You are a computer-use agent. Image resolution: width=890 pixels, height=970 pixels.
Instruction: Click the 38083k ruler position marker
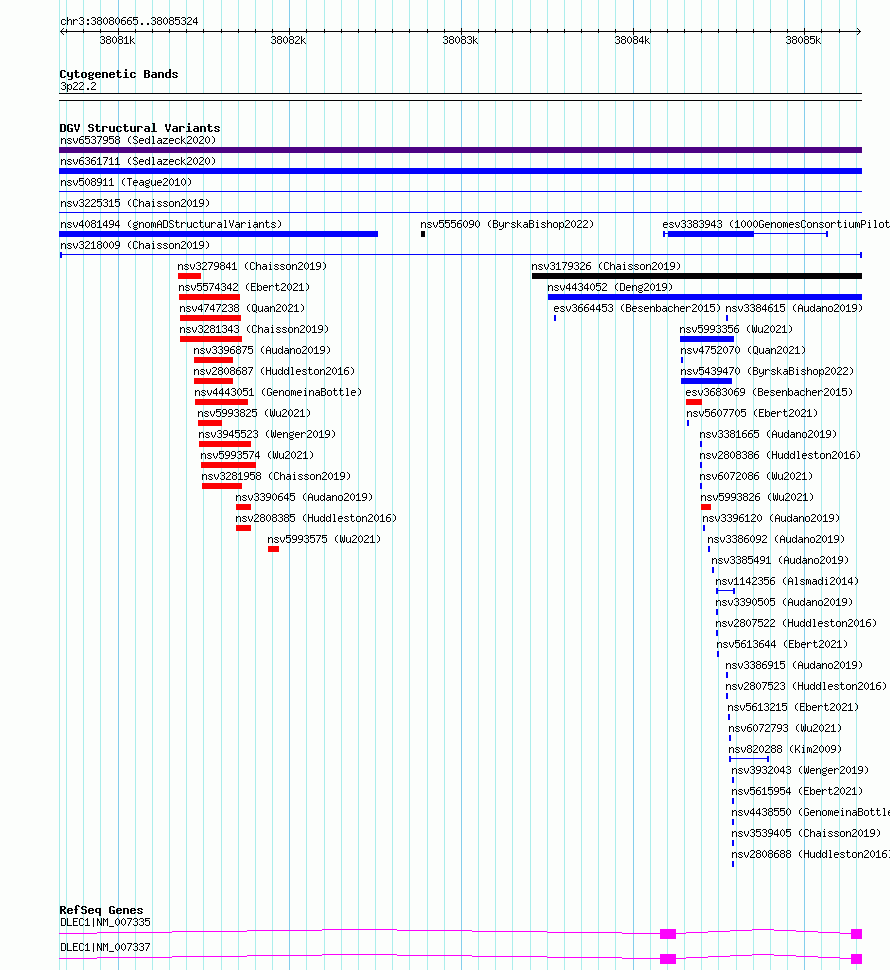(460, 41)
